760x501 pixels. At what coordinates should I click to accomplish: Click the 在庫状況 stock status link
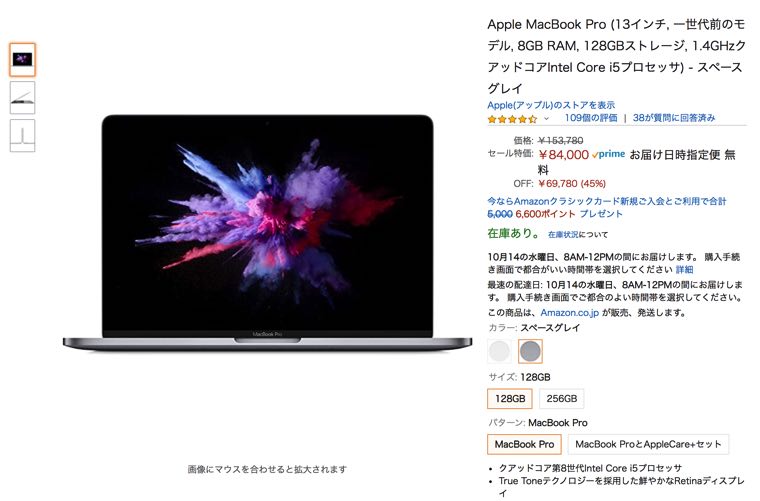pos(563,235)
